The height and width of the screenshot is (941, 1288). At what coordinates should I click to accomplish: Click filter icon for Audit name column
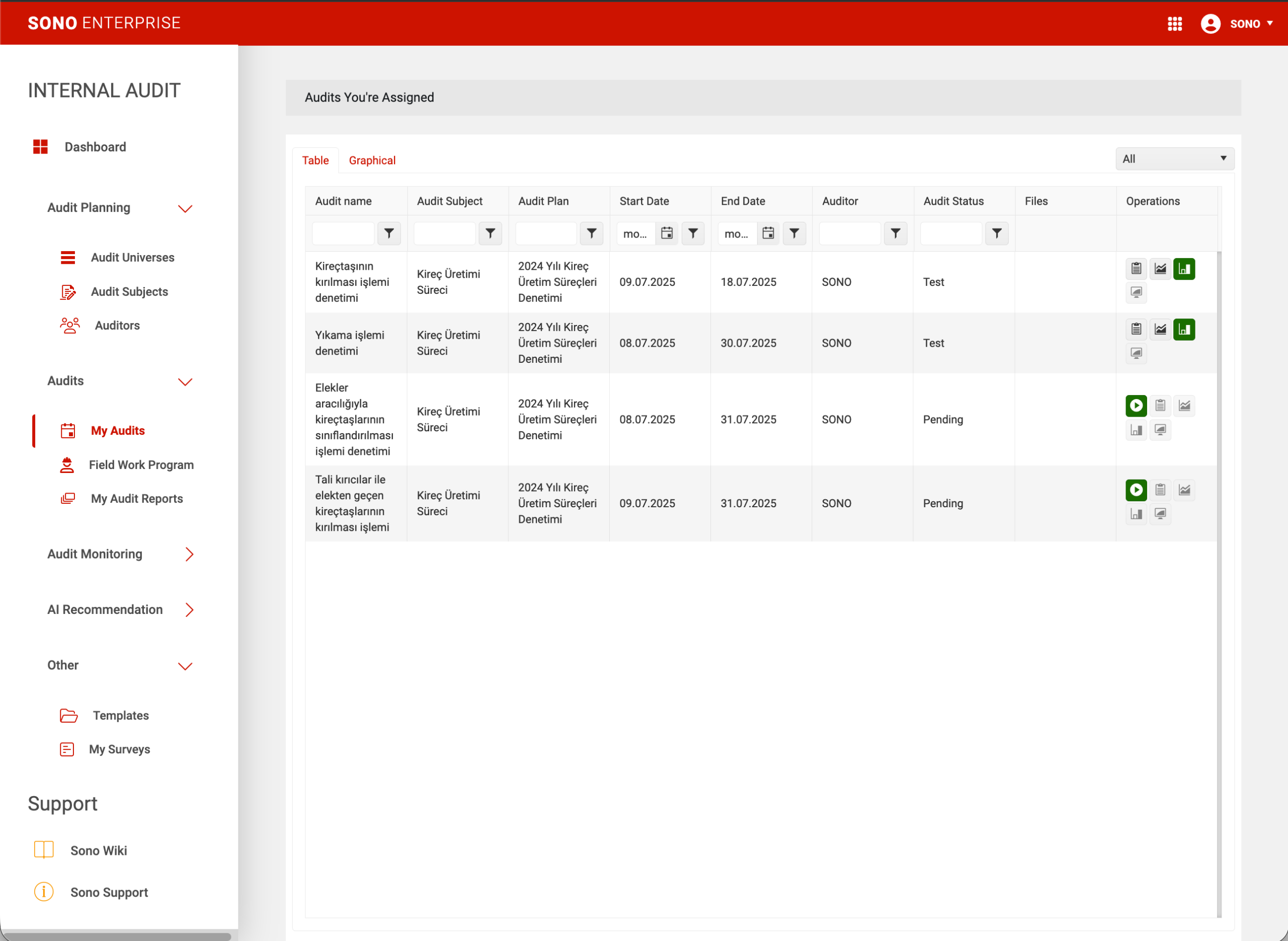(389, 233)
